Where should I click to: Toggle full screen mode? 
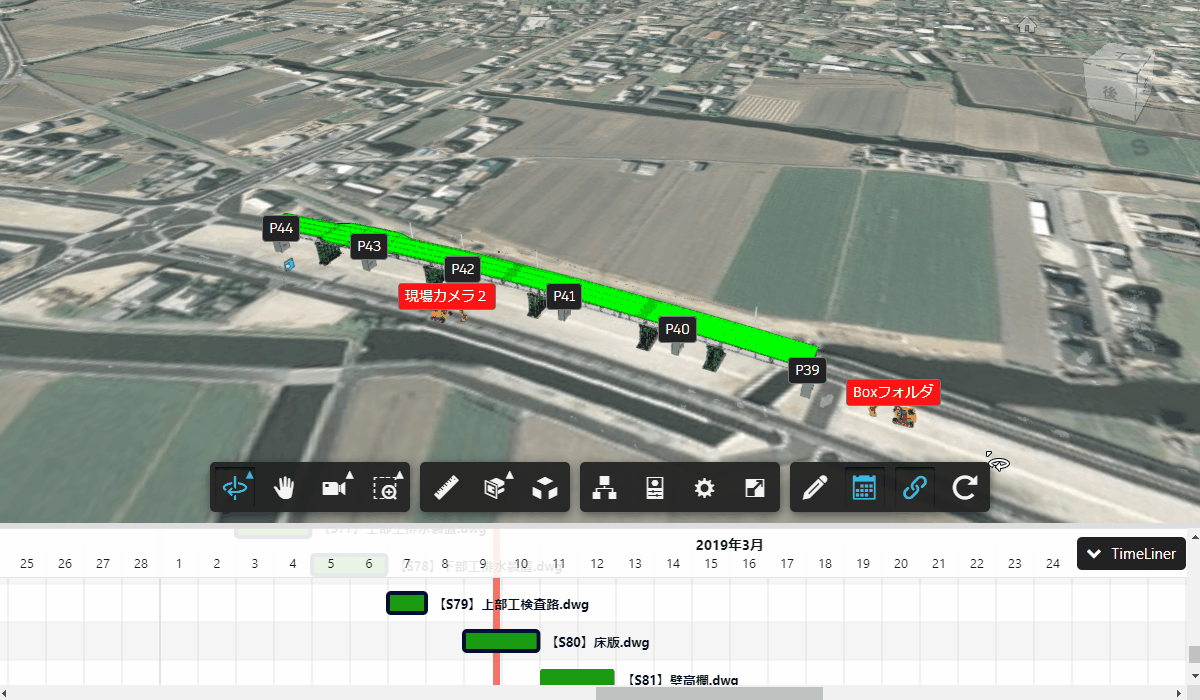pyautogui.click(x=755, y=487)
